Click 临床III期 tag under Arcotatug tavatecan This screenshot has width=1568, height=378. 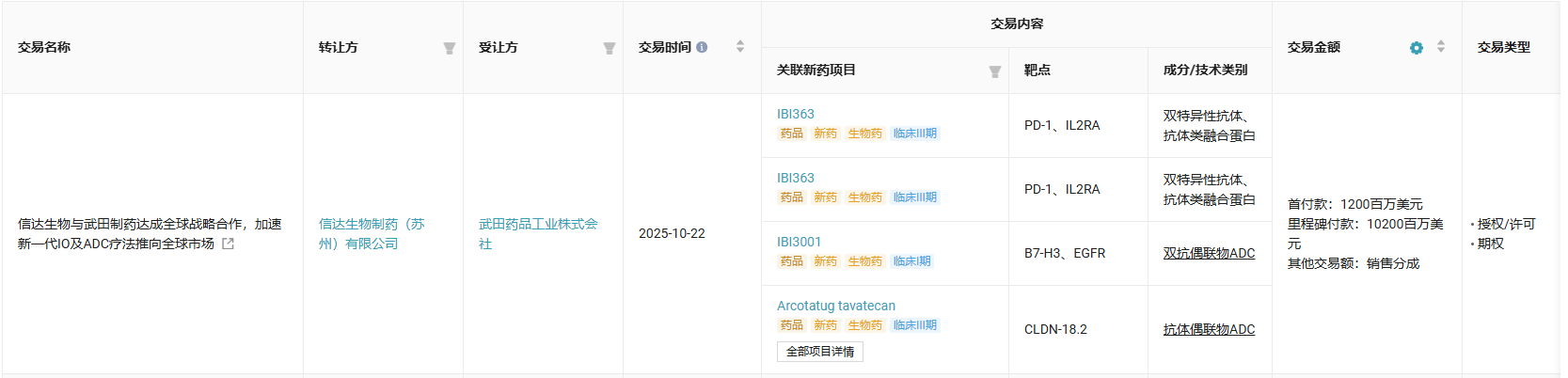[x=915, y=325]
